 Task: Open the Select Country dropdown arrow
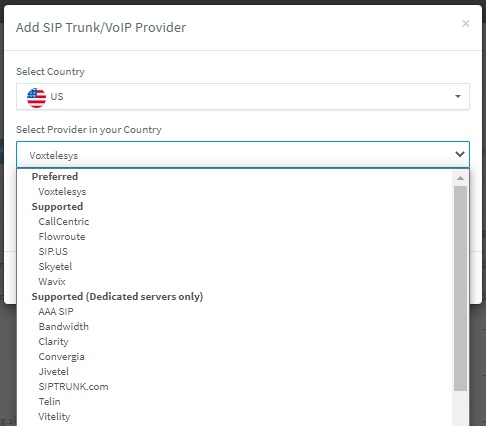pos(458,96)
